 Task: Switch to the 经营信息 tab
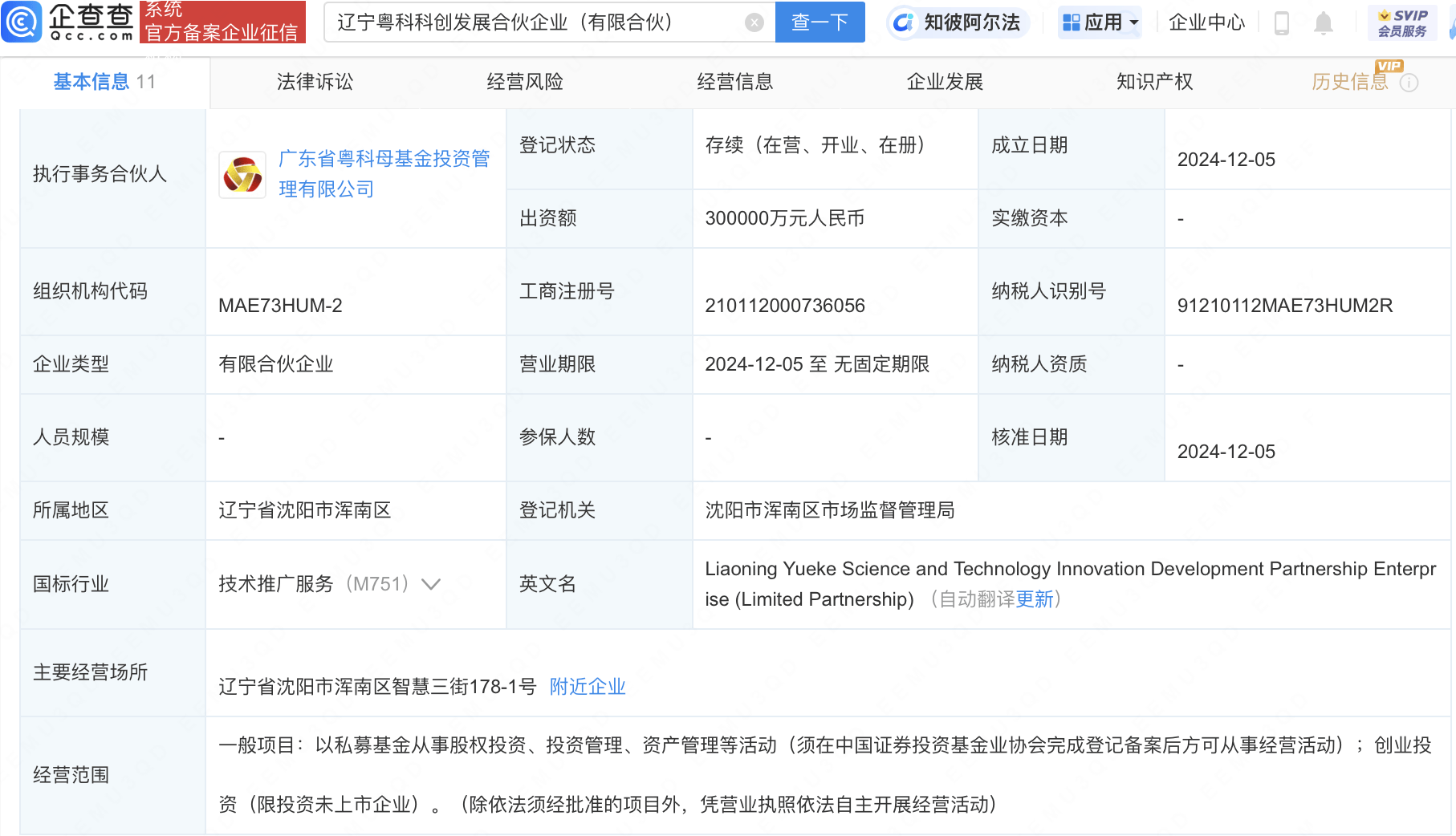(735, 82)
